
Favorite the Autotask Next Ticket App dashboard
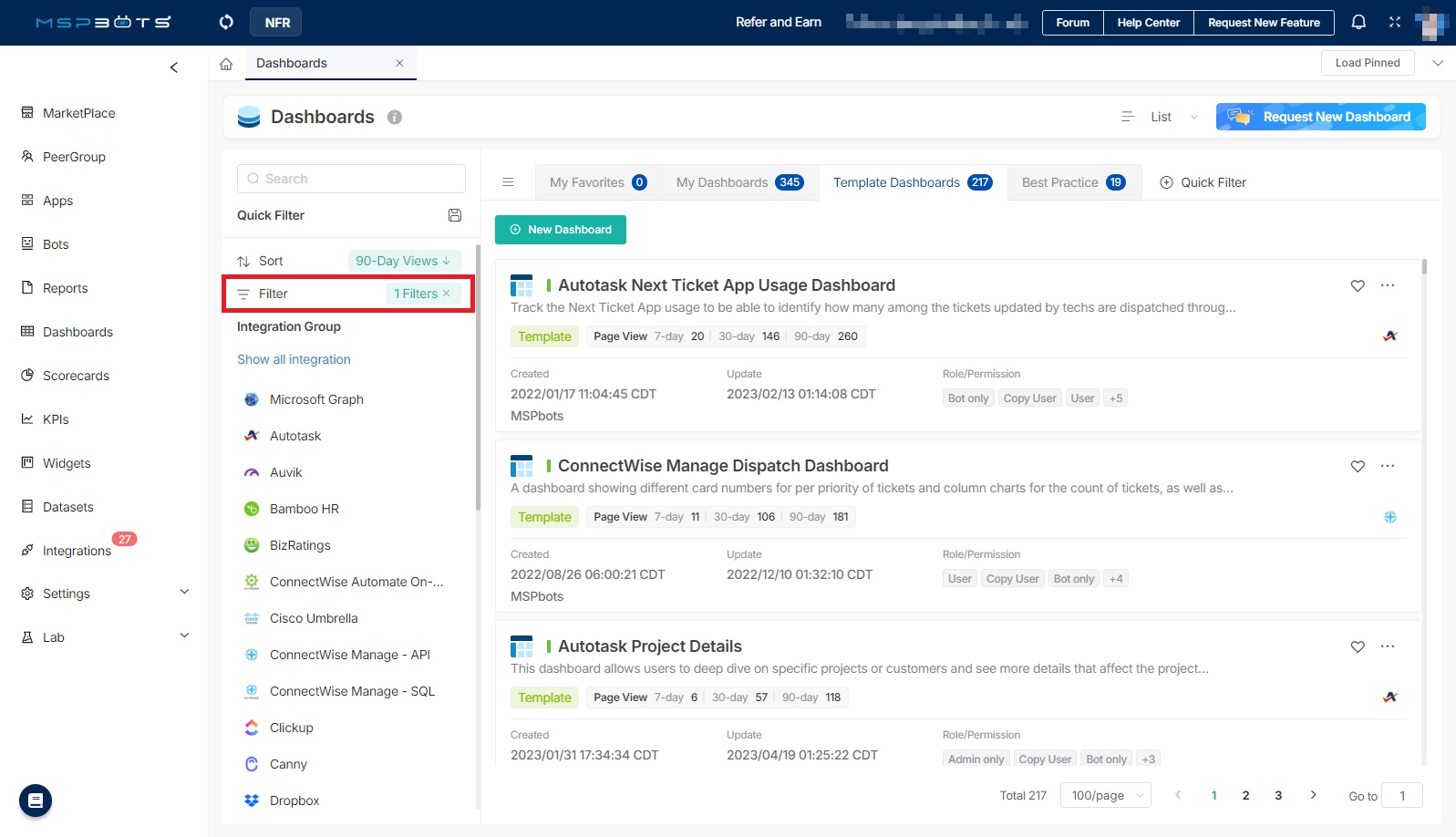(1358, 285)
